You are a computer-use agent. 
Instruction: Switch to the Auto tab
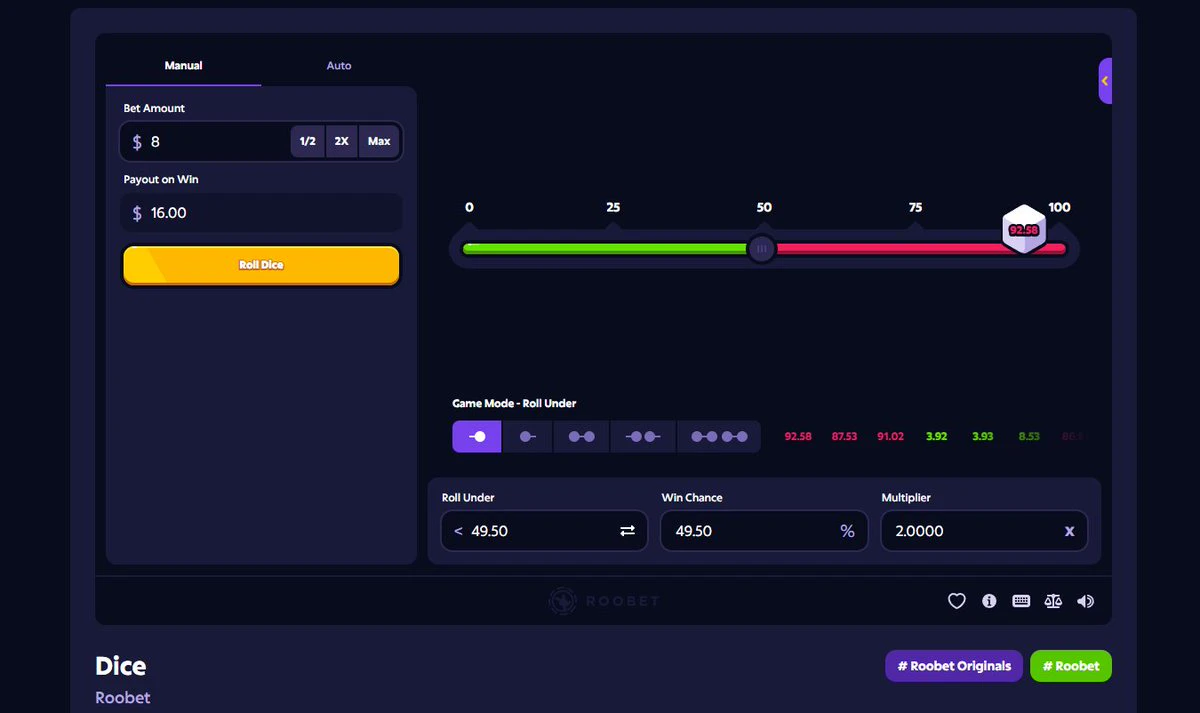click(339, 66)
